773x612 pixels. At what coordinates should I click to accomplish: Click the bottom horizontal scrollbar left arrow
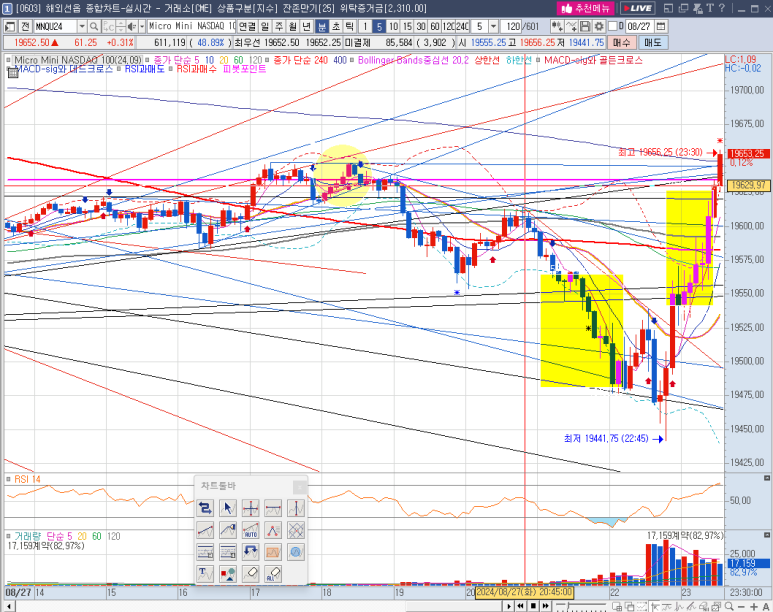click(x=8, y=606)
